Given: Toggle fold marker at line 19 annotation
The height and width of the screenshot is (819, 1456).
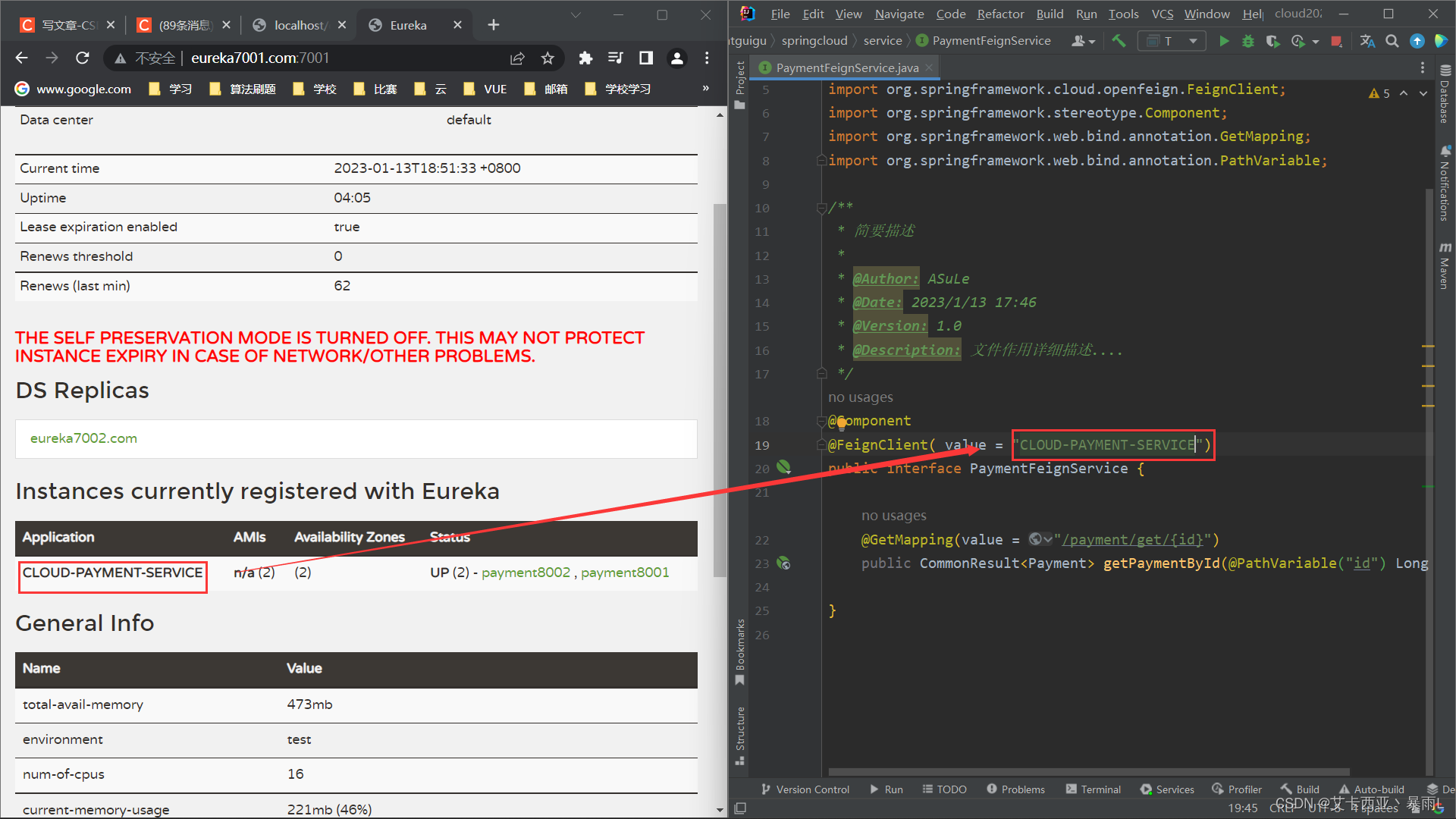Looking at the screenshot, I should click(x=821, y=444).
